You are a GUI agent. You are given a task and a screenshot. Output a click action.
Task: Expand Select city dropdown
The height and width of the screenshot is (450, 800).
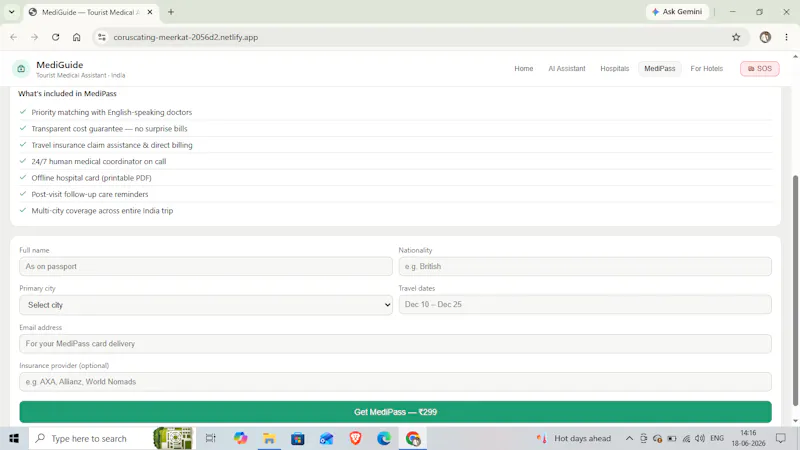pyautogui.click(x=206, y=305)
